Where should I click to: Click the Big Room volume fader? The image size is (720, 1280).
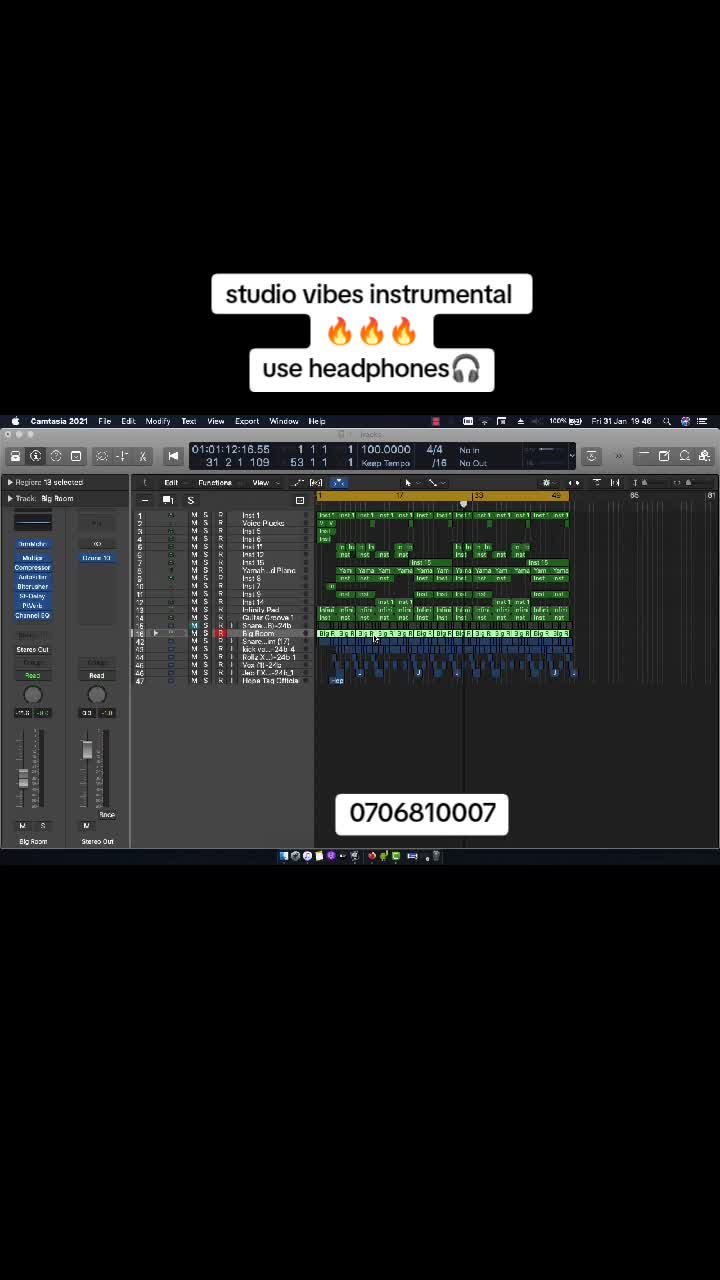tap(24, 778)
